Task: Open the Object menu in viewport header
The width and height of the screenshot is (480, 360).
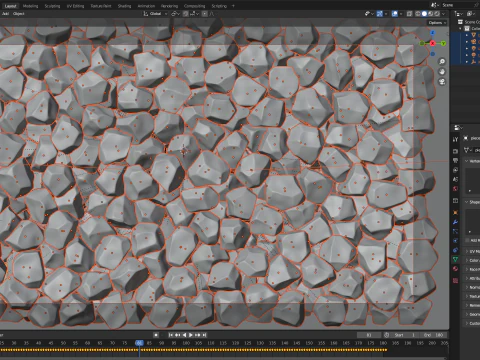Action: point(19,14)
